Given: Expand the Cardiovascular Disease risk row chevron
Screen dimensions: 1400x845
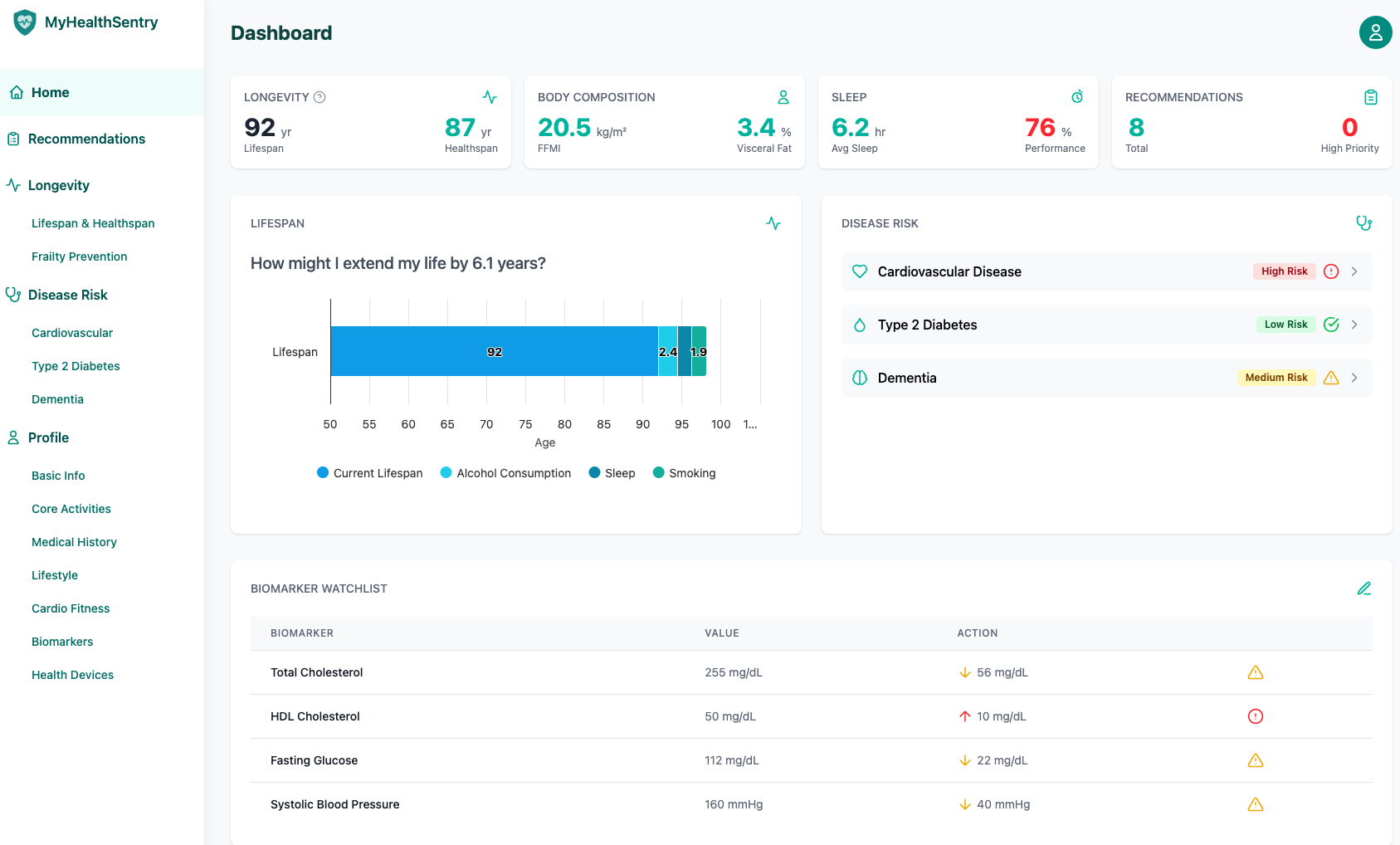Looking at the screenshot, I should (x=1354, y=271).
